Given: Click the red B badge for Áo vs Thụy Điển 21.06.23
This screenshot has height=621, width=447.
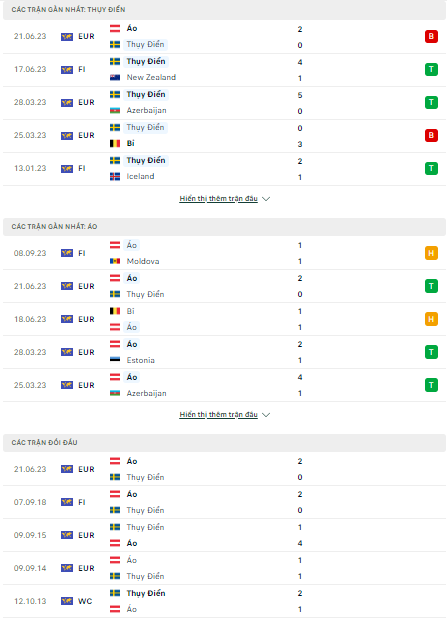Looking at the screenshot, I should (431, 36).
